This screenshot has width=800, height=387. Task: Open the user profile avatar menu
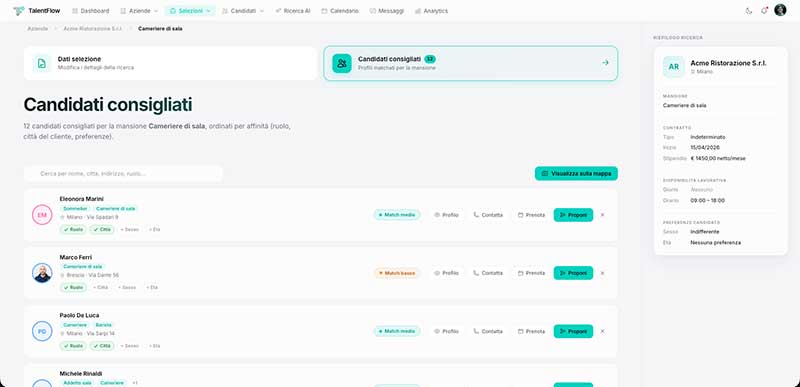[x=780, y=10]
